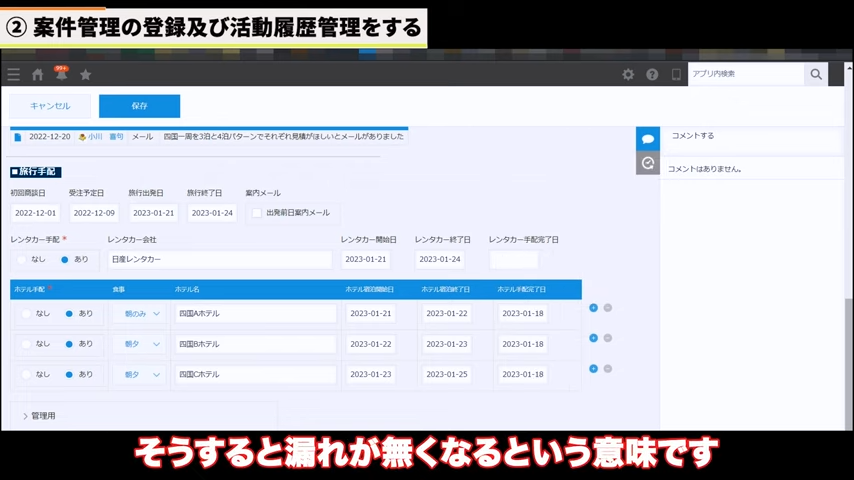Remove the 四国Bホテル row
Screen dimensions: 854x480
[608, 338]
